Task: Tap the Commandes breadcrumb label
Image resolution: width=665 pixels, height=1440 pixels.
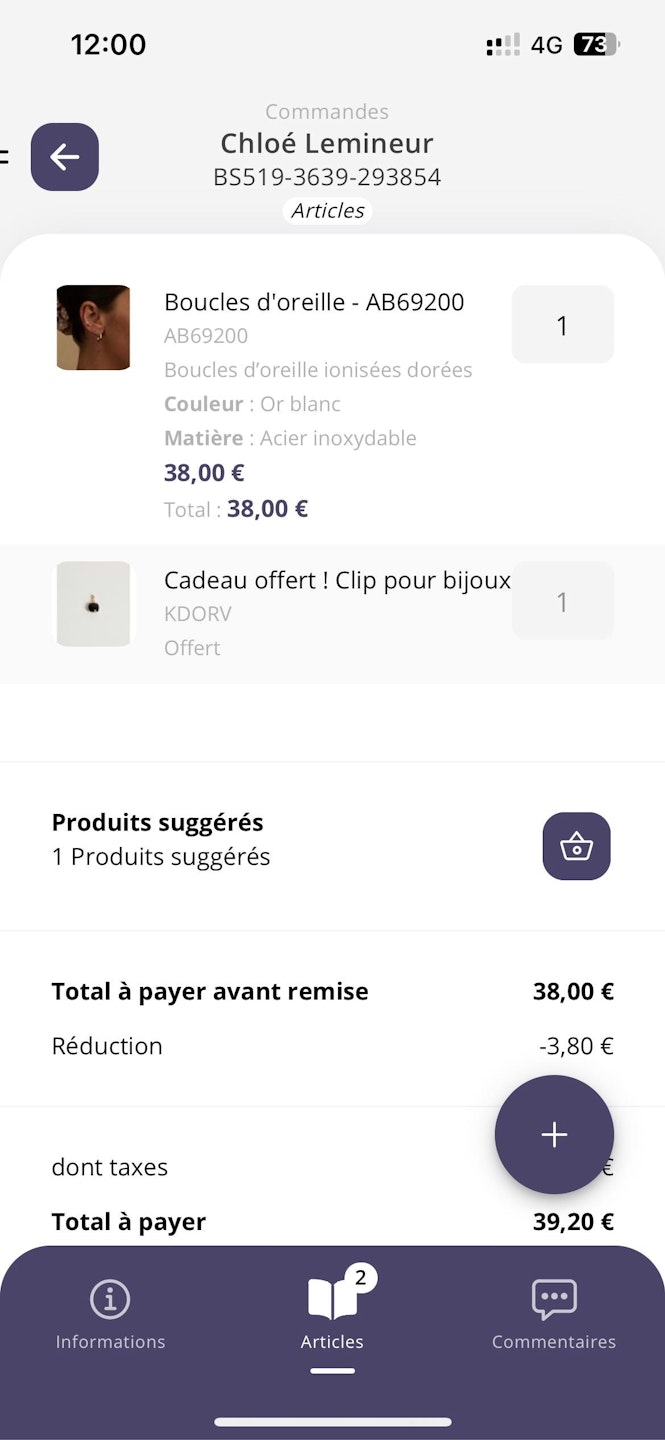Action: (x=327, y=112)
